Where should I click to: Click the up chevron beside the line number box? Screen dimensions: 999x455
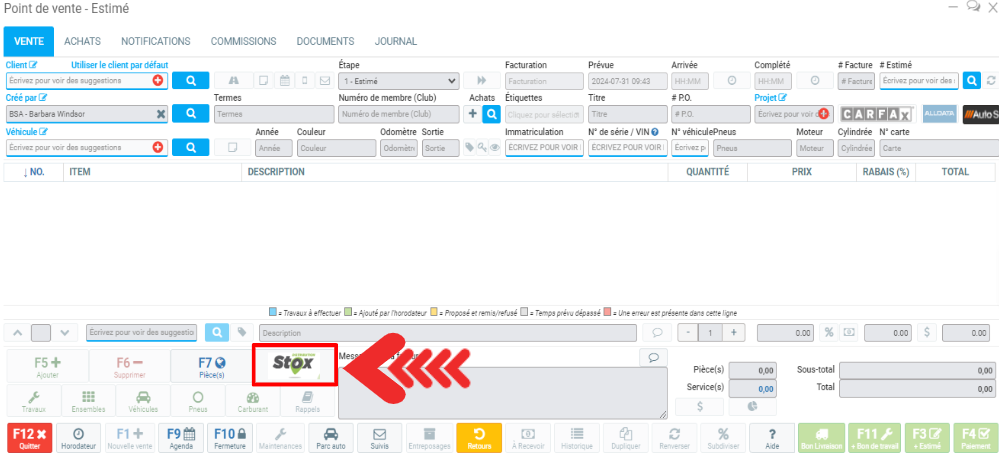click(x=17, y=332)
